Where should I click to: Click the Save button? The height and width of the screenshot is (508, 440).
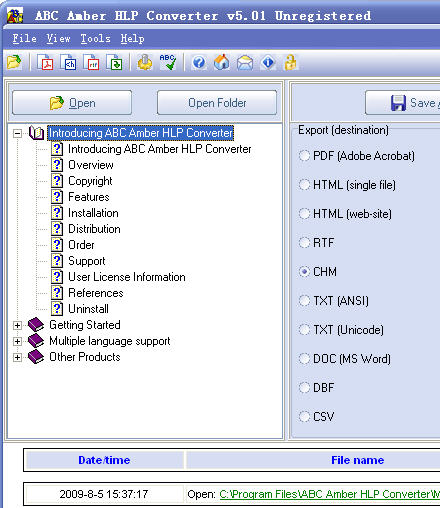tap(403, 103)
